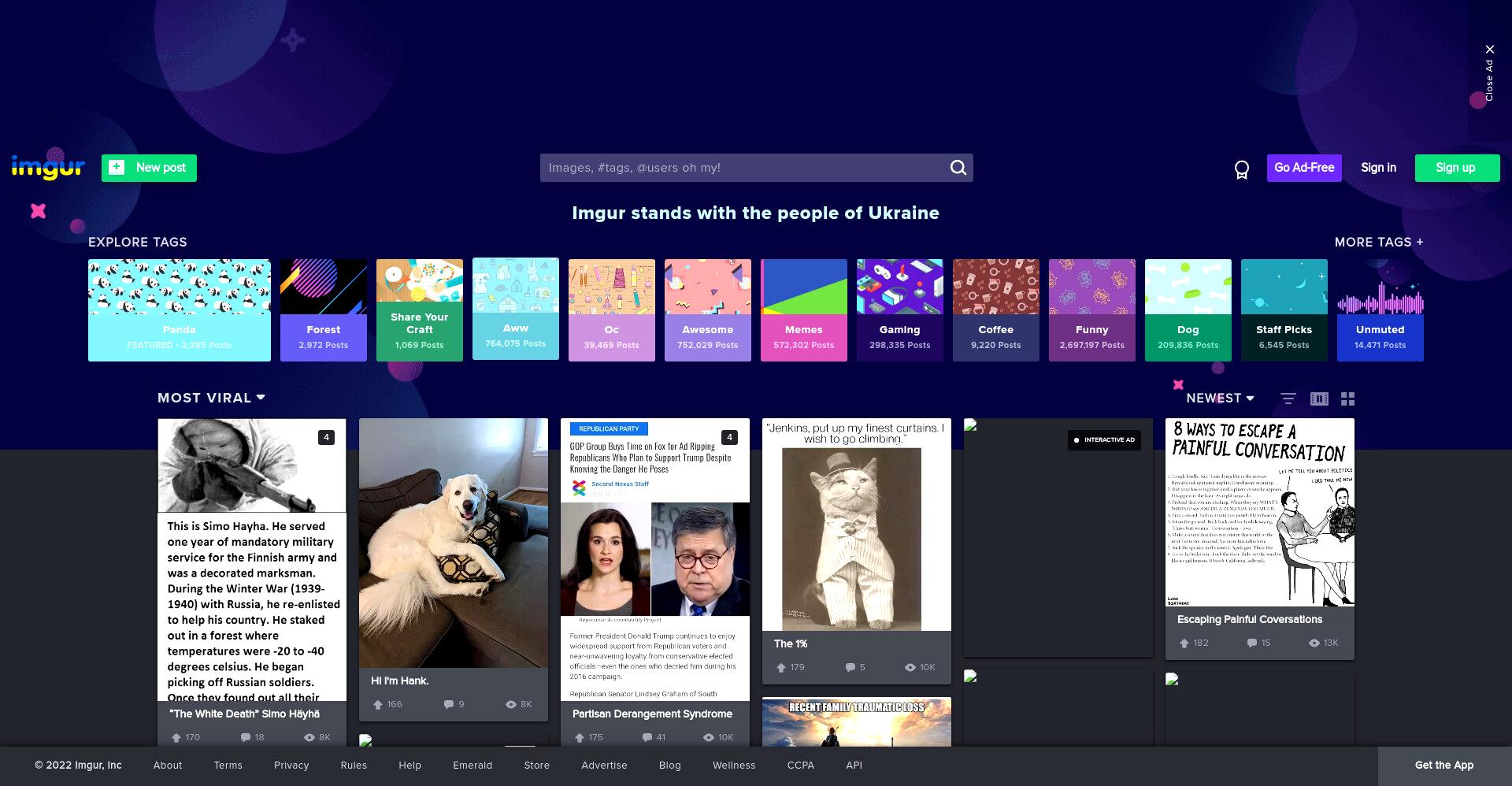Open the '8 Ways to Escape' comic thumbnail
This screenshot has width=1512, height=786.
click(1260, 513)
